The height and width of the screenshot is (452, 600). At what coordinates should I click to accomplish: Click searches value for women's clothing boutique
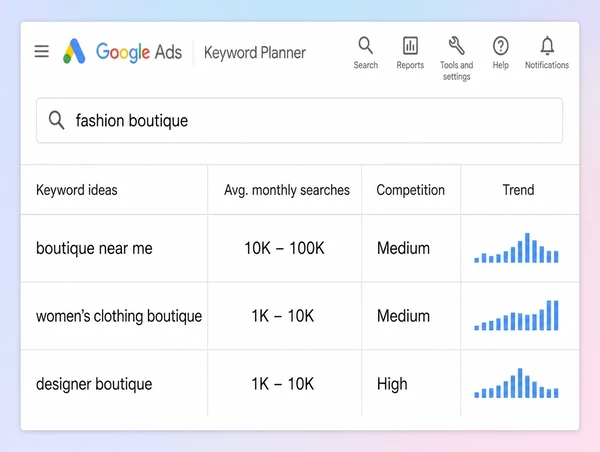pyautogui.click(x=283, y=316)
